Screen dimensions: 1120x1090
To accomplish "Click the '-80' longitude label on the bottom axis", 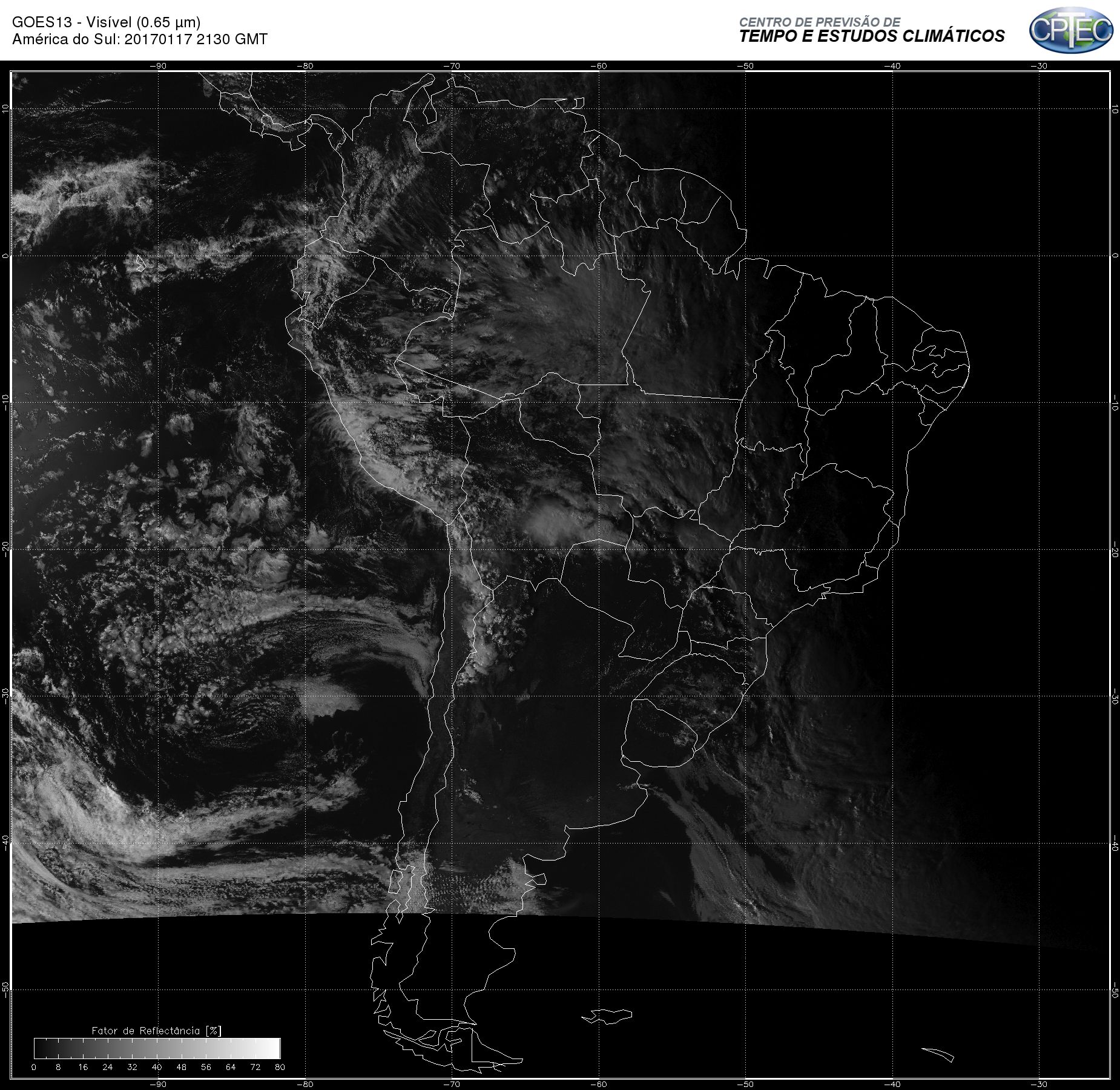I will 305,1084.
